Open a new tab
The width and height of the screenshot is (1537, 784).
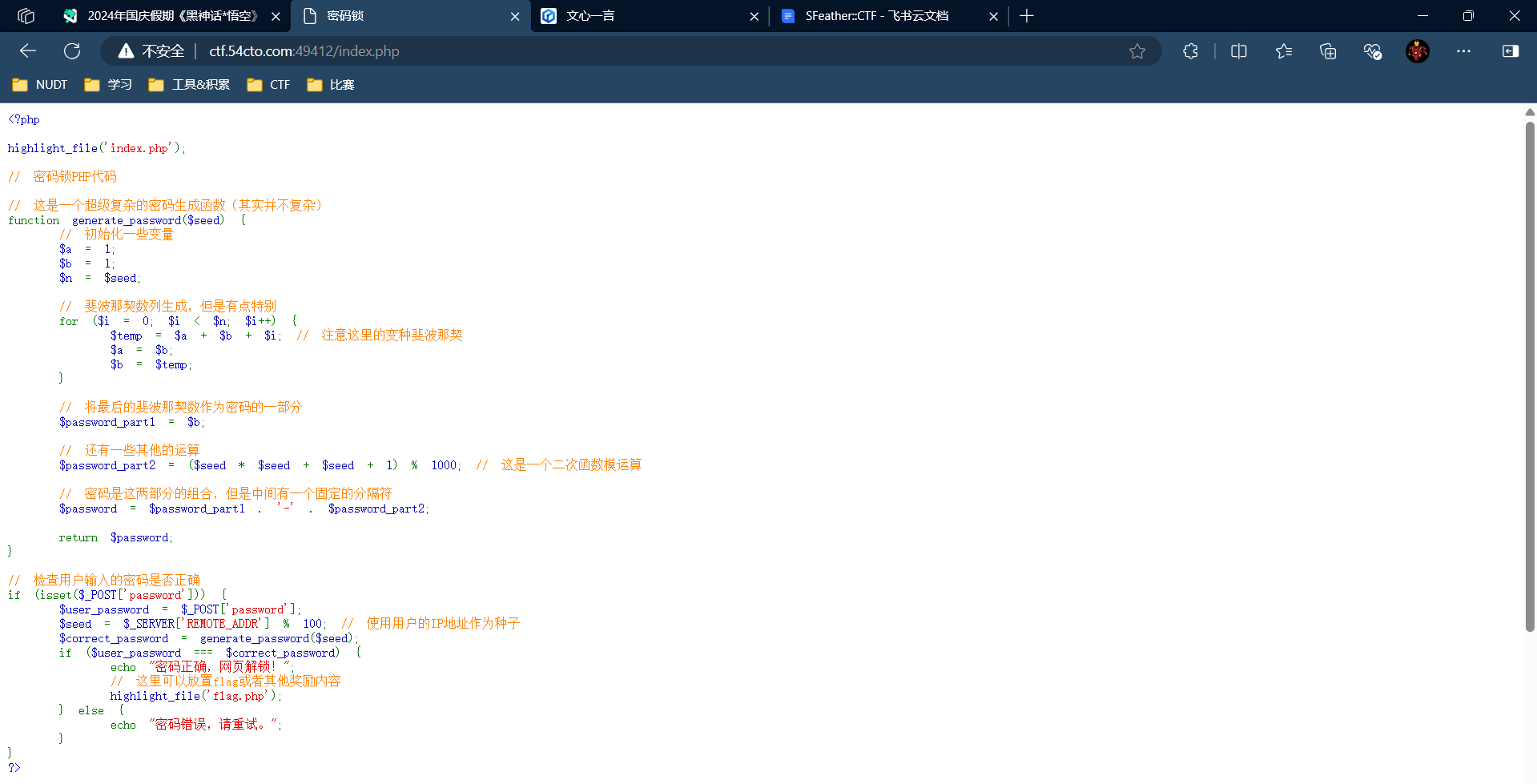(x=1027, y=16)
